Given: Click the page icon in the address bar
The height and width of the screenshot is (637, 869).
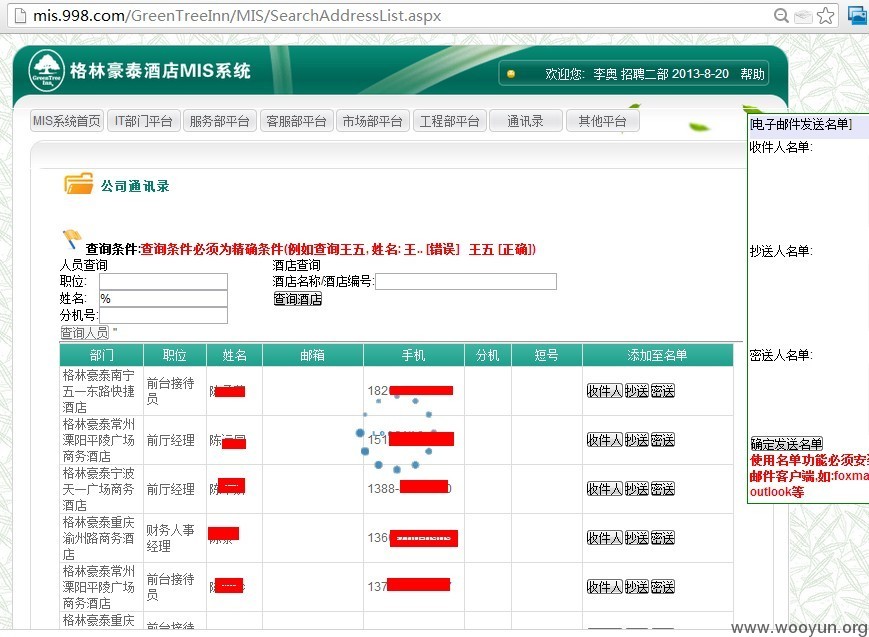Looking at the screenshot, I should pos(20,16).
